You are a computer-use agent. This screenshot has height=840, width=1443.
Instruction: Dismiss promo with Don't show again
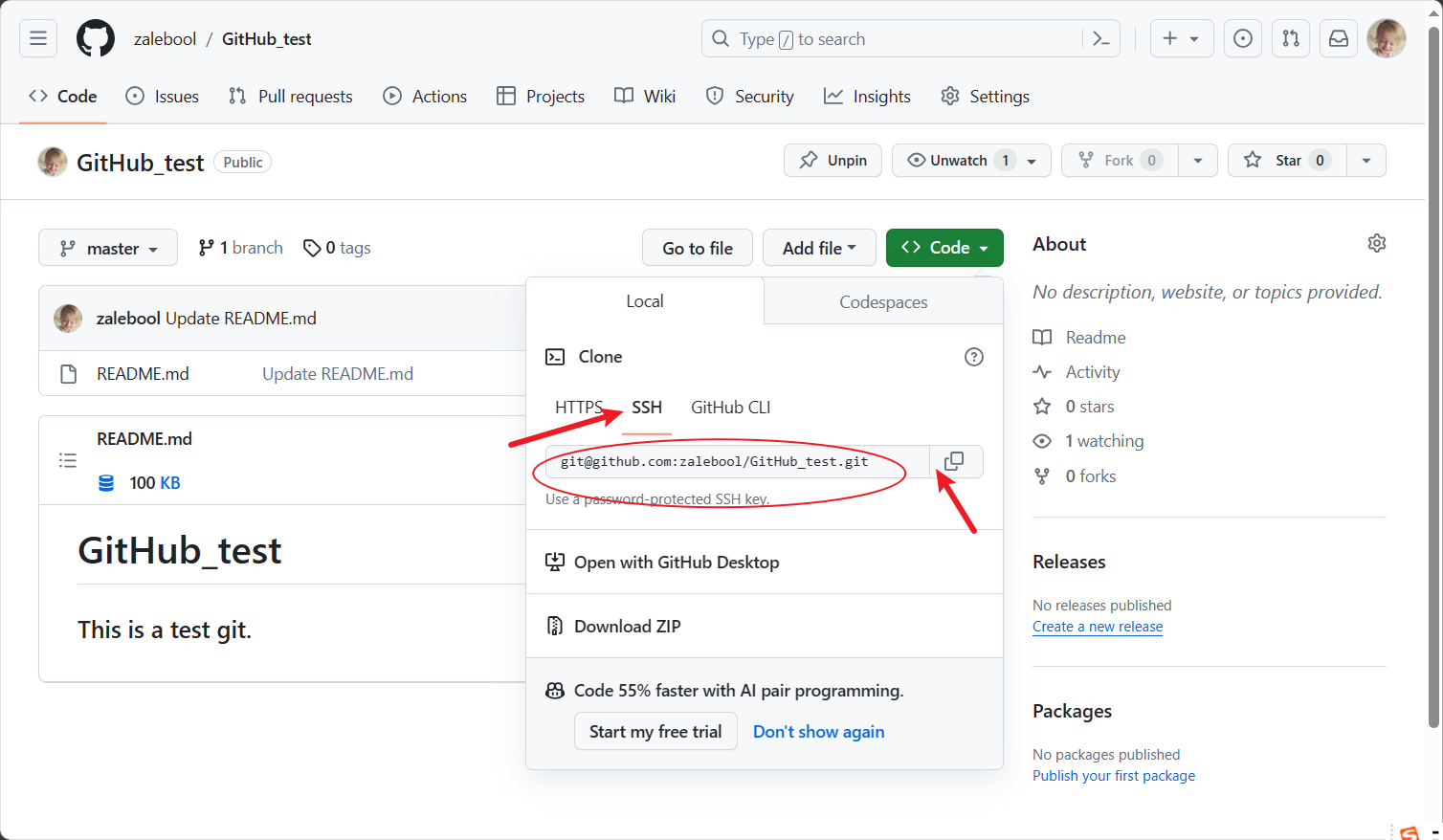819,732
